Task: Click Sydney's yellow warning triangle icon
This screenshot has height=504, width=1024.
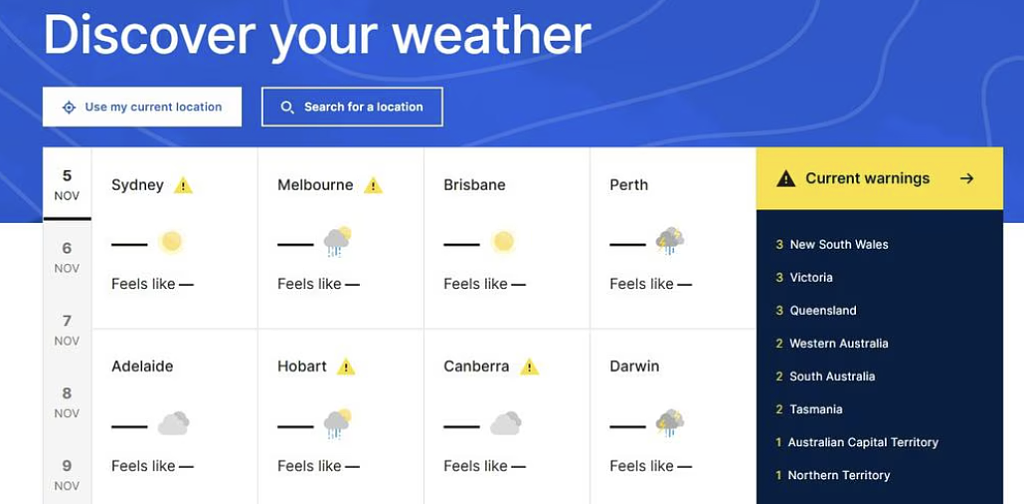Action: tap(183, 185)
